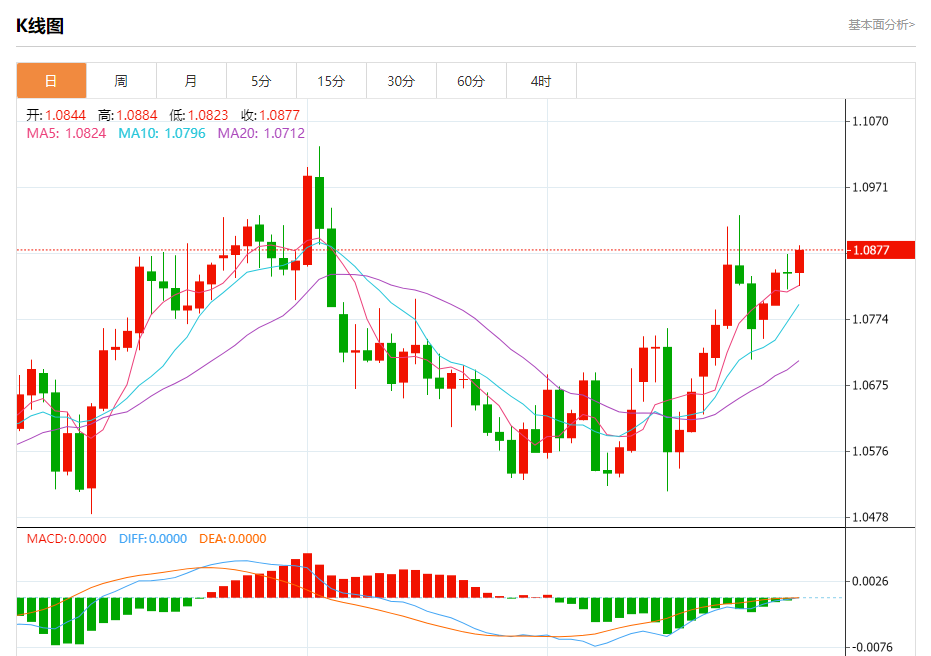
Task: Switch to the 月 monthly tab
Action: 191,81
